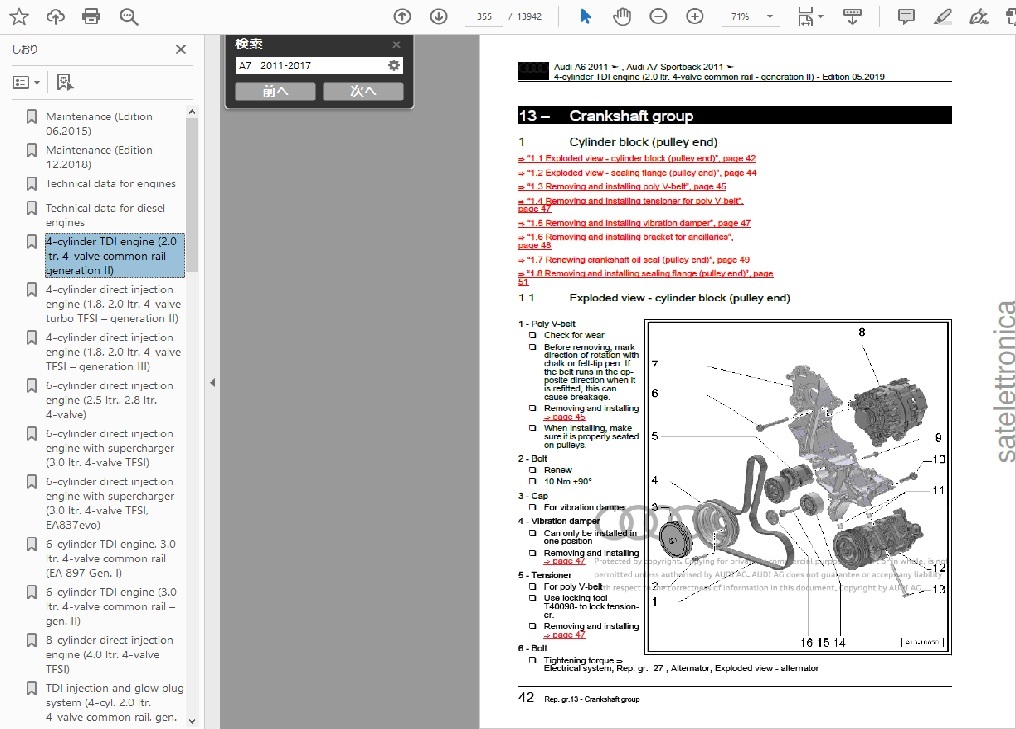Go to previous page with up arrow

(402, 16)
